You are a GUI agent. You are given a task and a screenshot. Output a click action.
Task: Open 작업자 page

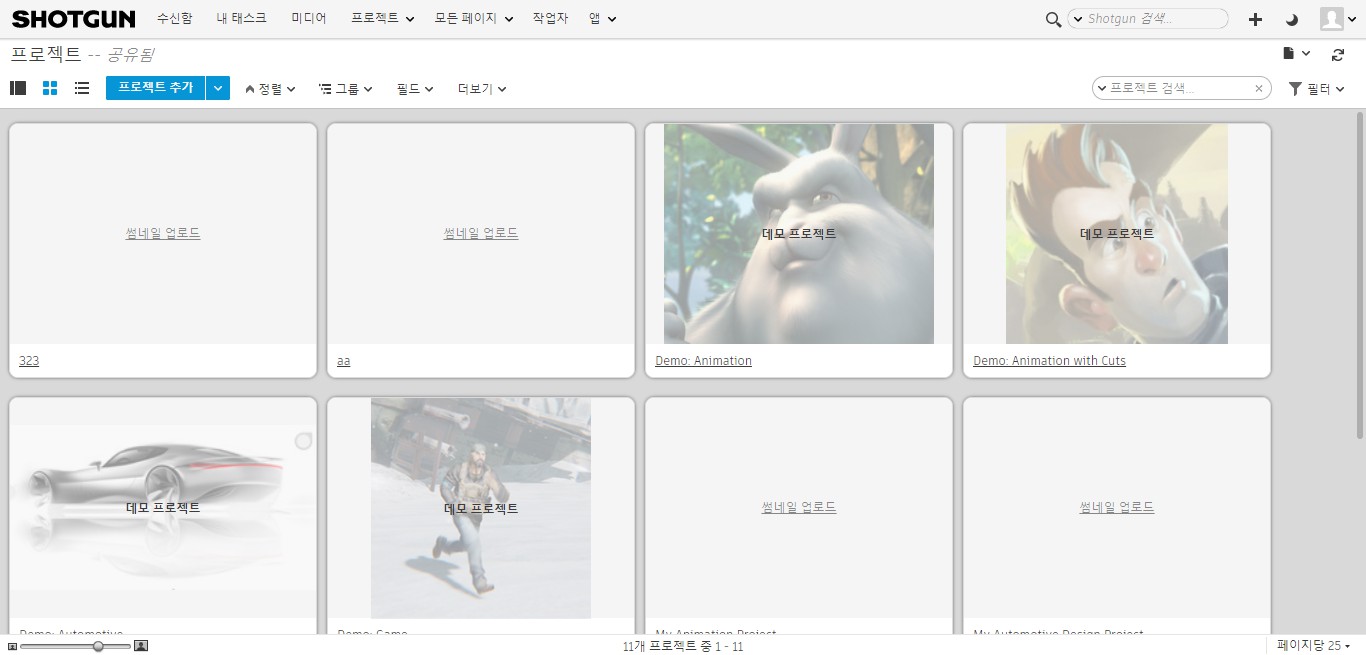[x=550, y=19]
